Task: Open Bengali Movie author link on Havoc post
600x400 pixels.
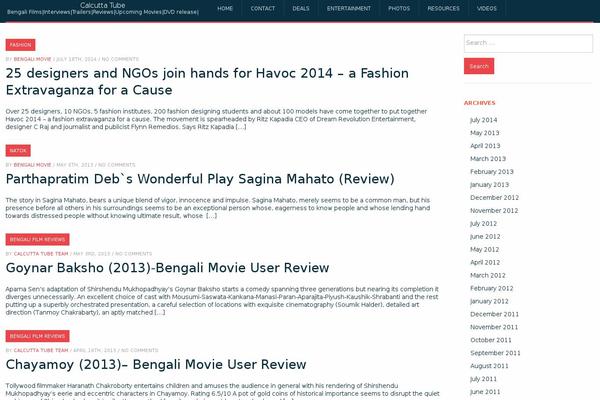Action: point(32,59)
